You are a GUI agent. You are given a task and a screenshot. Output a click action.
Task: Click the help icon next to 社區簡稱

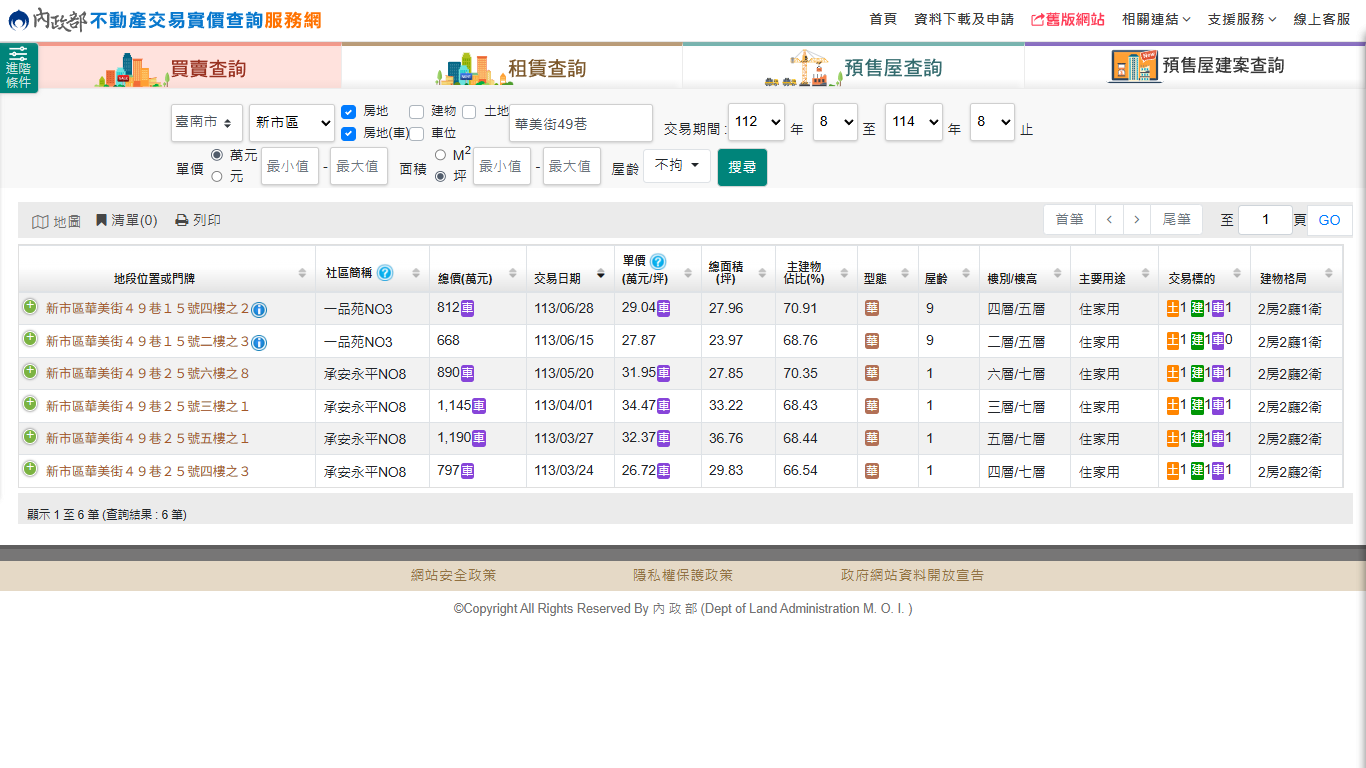[385, 273]
